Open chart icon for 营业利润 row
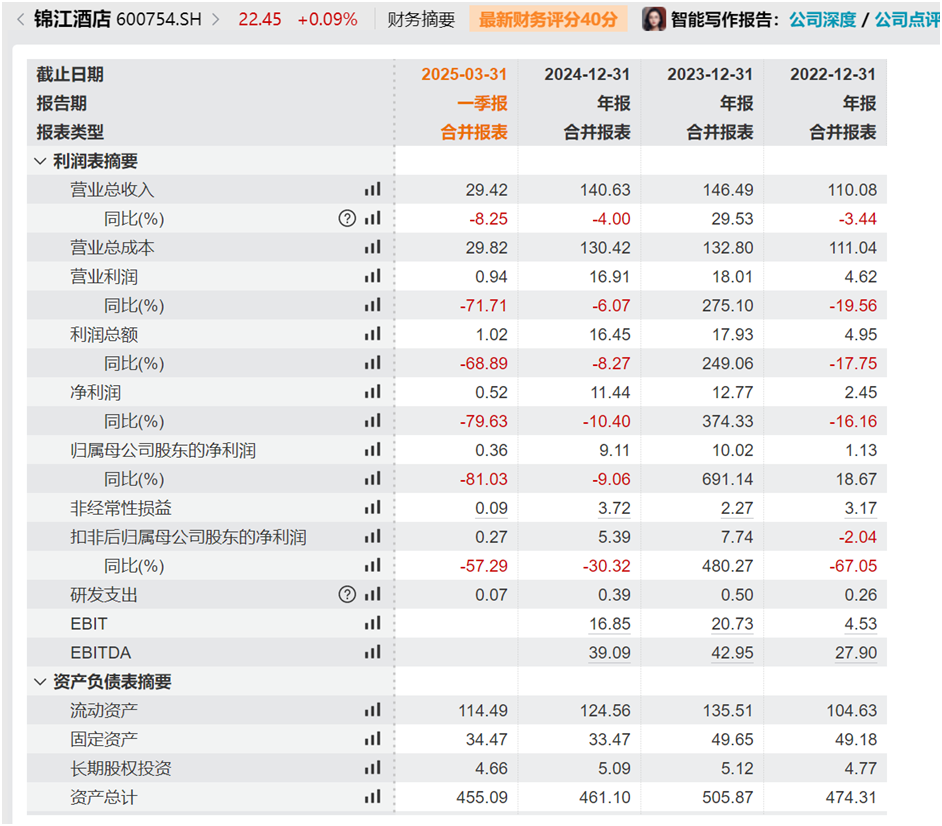Screen dimensions: 942x826 372,276
